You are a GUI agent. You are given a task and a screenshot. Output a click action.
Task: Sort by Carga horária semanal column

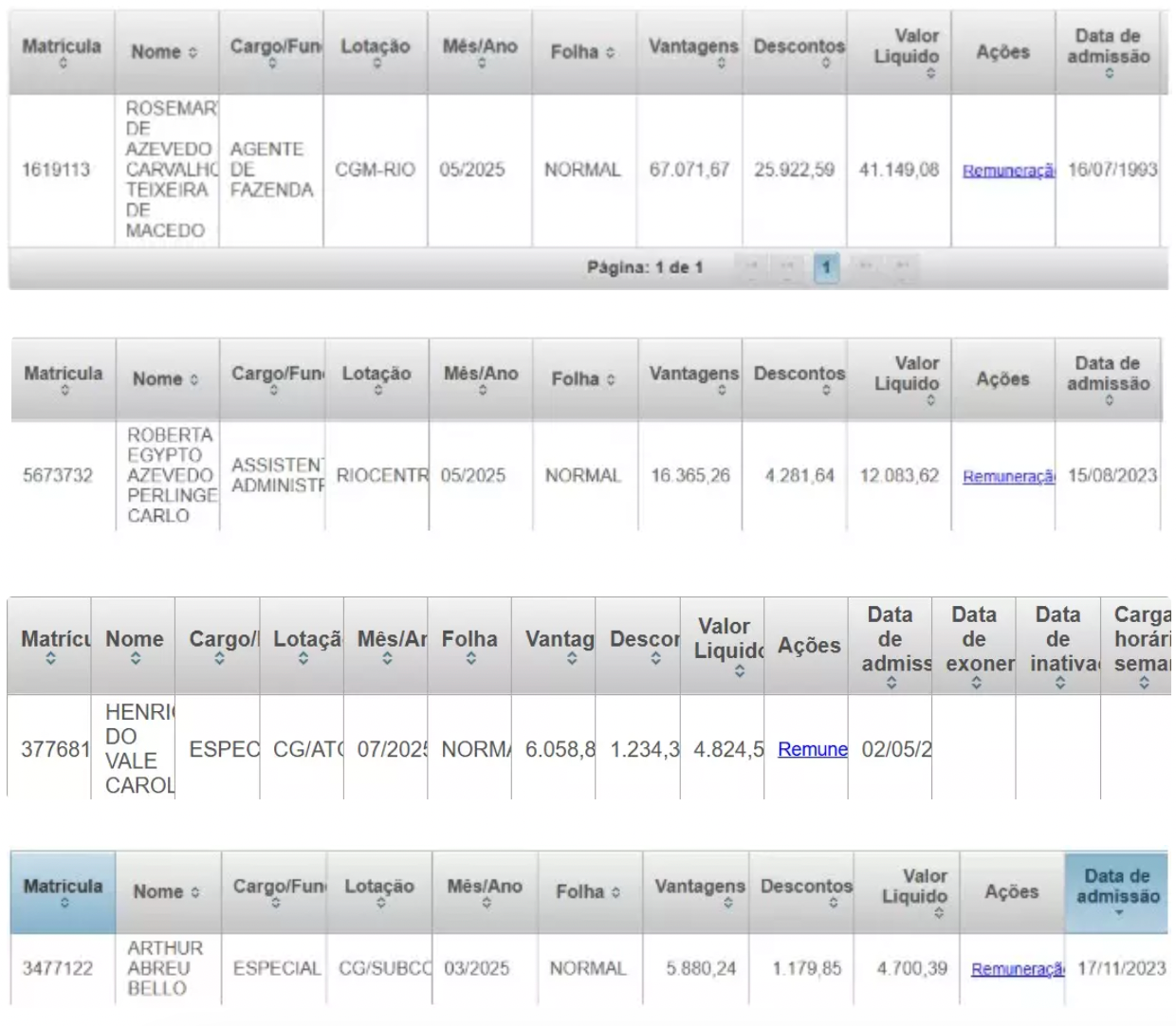click(x=1141, y=645)
